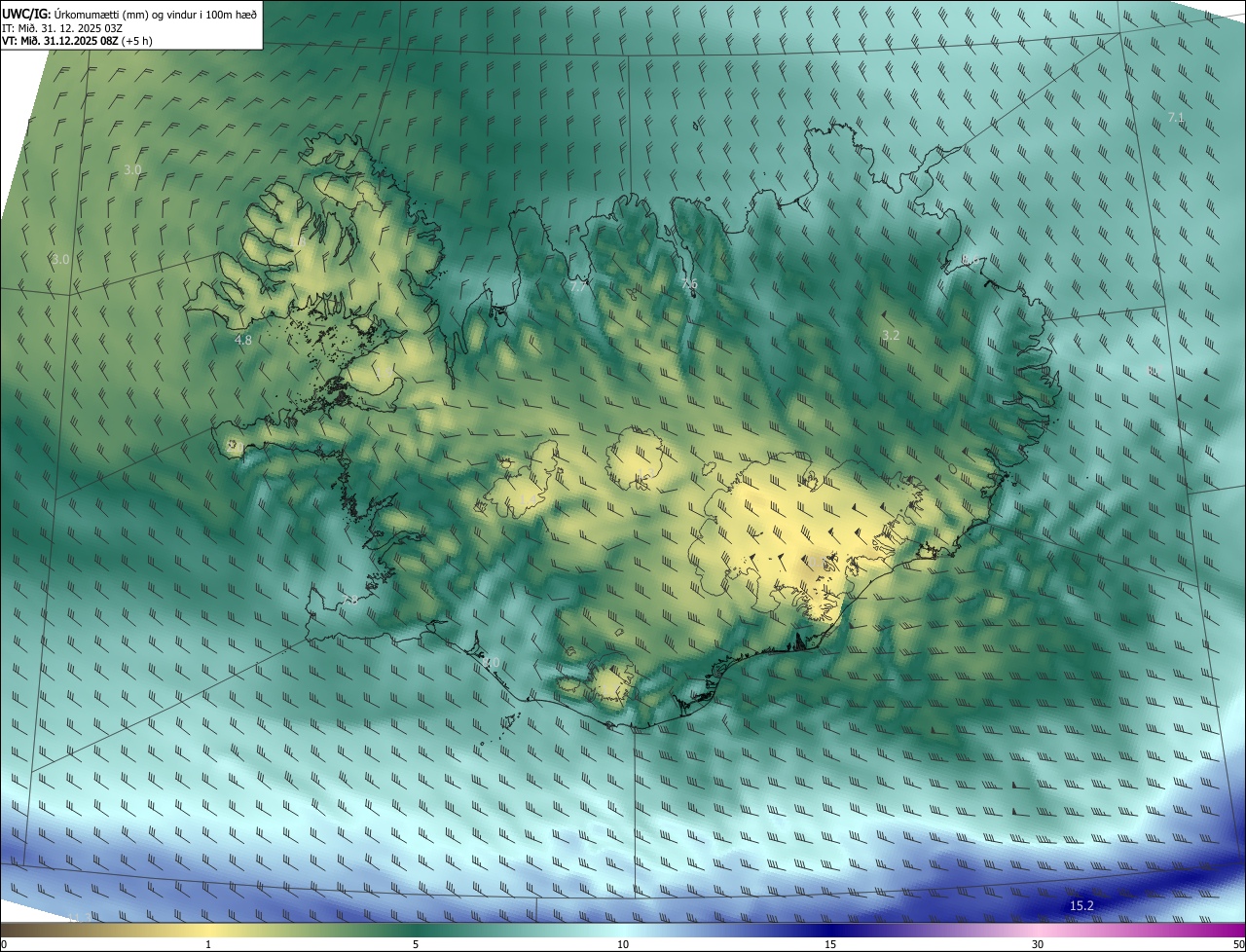Click the dark navy band of the color scale
The width and height of the screenshot is (1246, 952).
830,931
